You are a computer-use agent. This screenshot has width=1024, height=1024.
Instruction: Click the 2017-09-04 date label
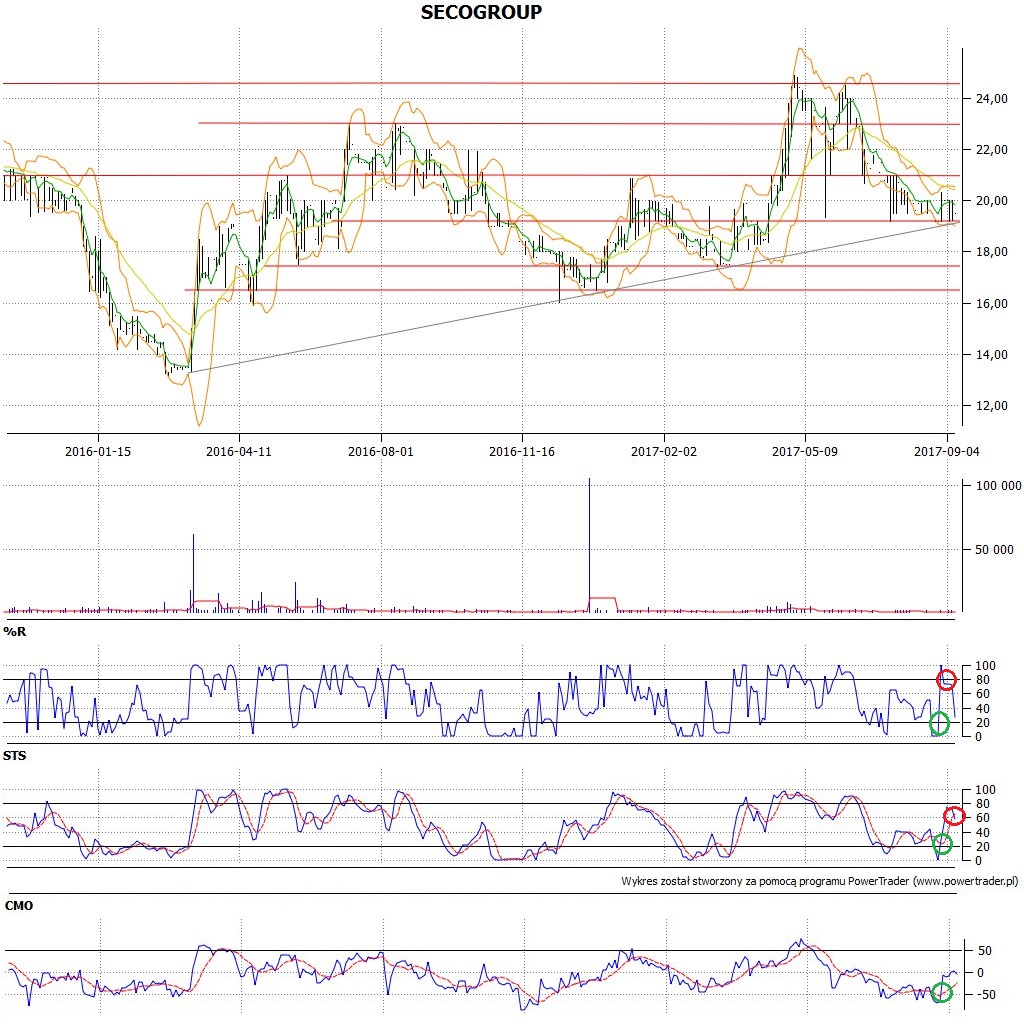pyautogui.click(x=946, y=451)
